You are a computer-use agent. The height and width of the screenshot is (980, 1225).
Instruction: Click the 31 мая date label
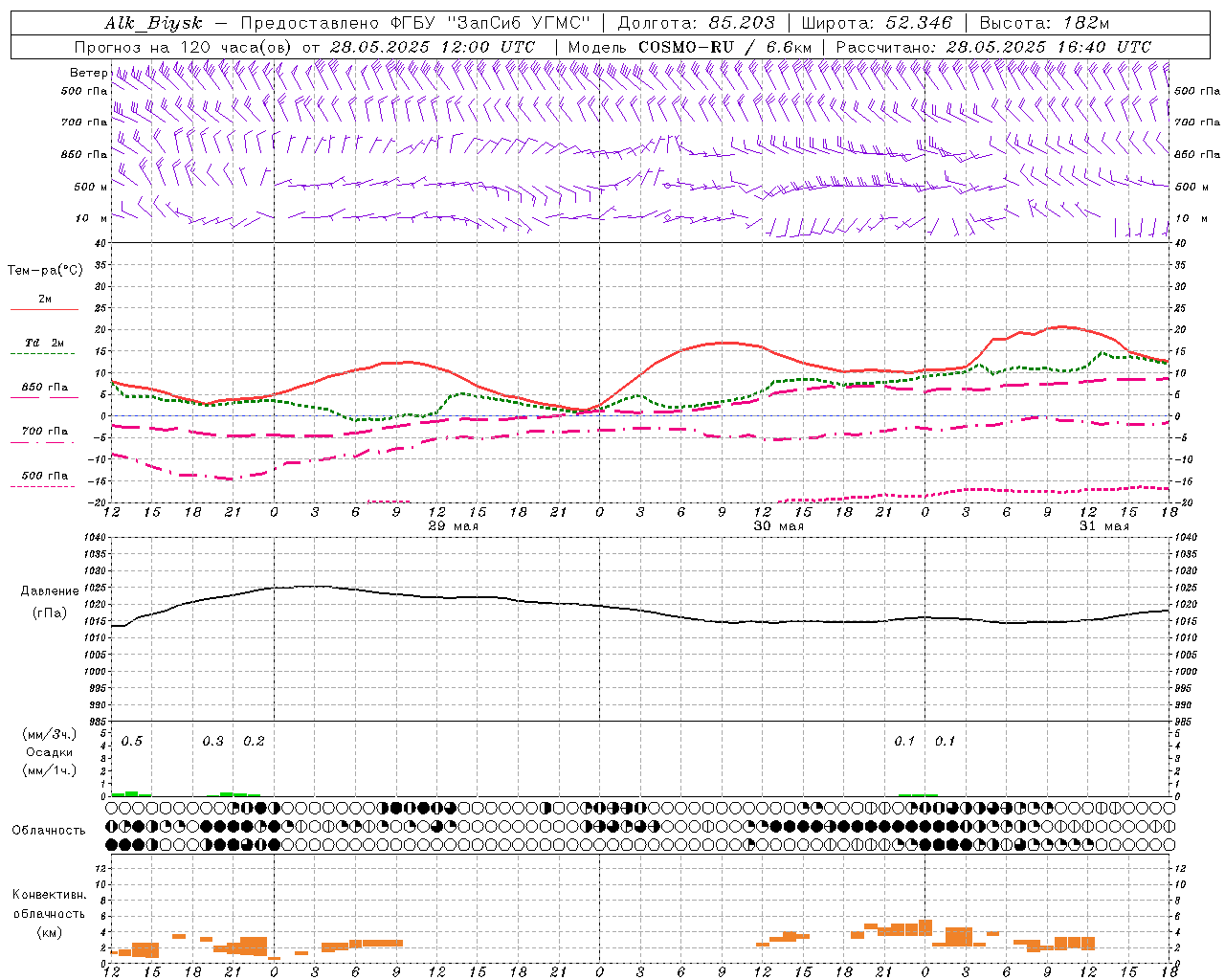pyautogui.click(x=1104, y=526)
